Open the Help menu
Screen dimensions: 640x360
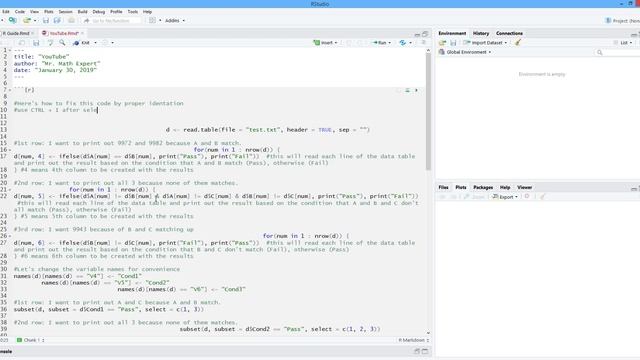pos(147,12)
